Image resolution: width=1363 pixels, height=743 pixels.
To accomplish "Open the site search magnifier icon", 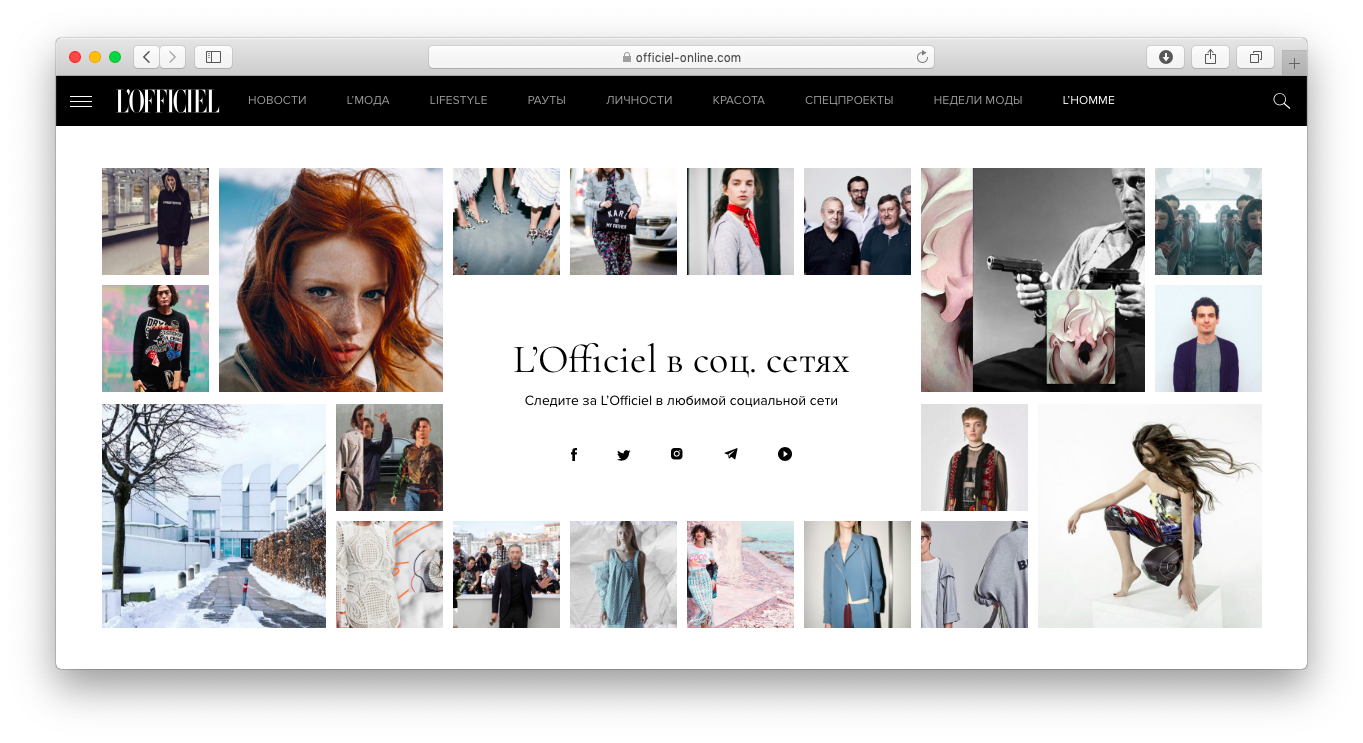I will (x=1281, y=101).
